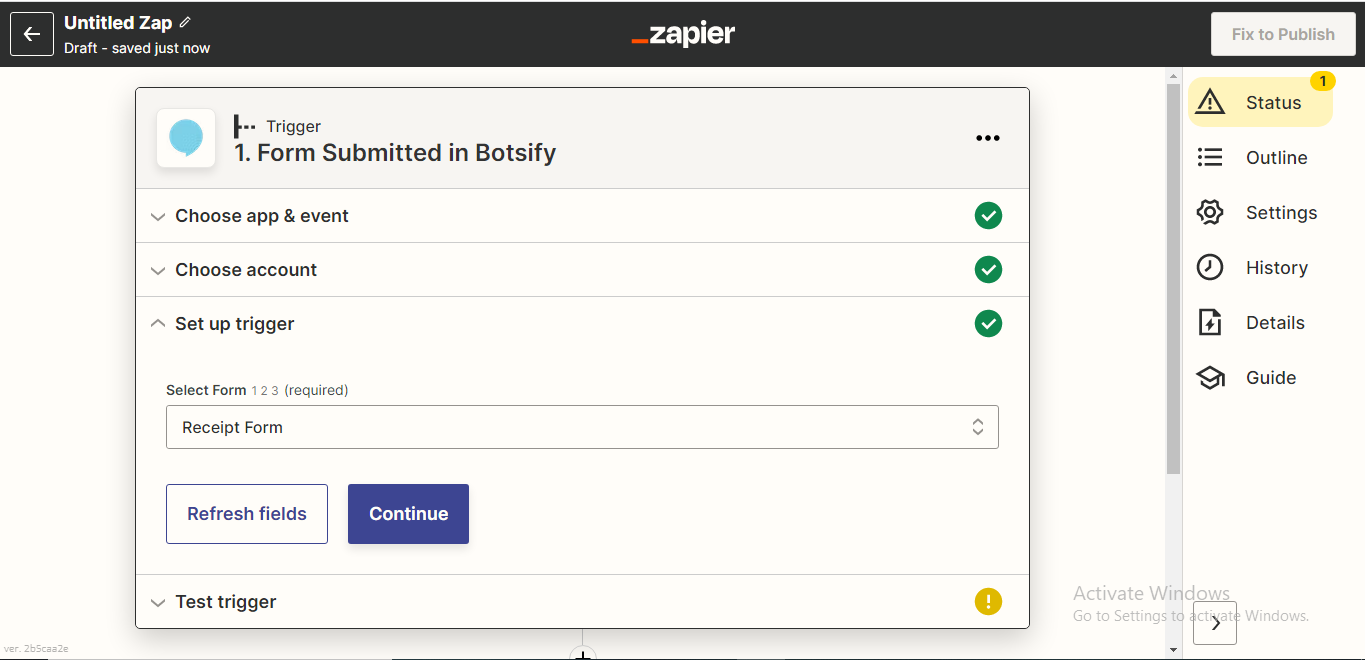
Task: Open the History clock icon
Action: click(1210, 268)
